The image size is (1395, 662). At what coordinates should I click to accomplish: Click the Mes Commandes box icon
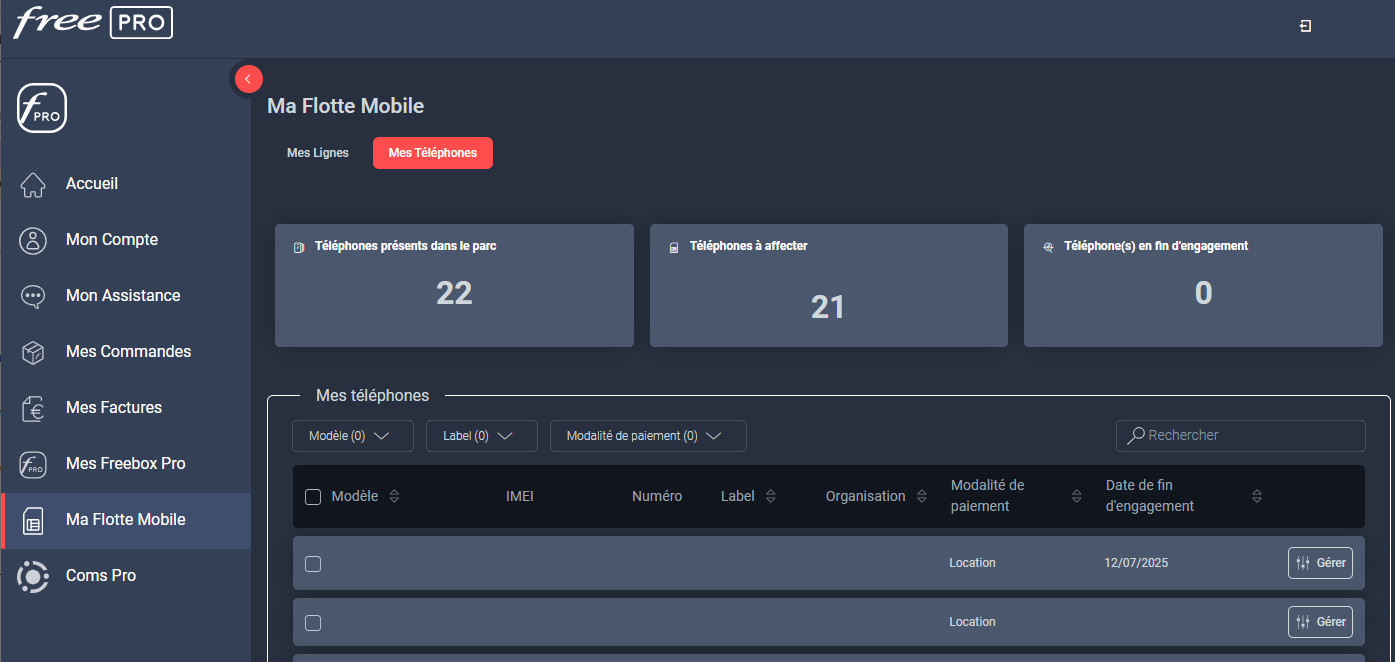point(33,352)
